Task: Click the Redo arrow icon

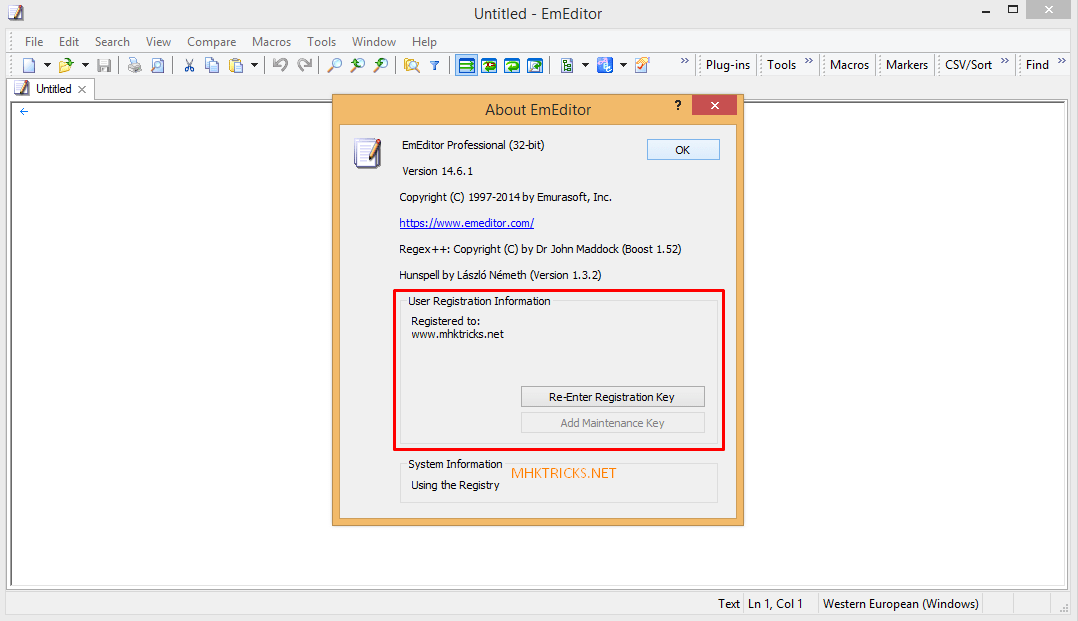Action: [x=304, y=65]
